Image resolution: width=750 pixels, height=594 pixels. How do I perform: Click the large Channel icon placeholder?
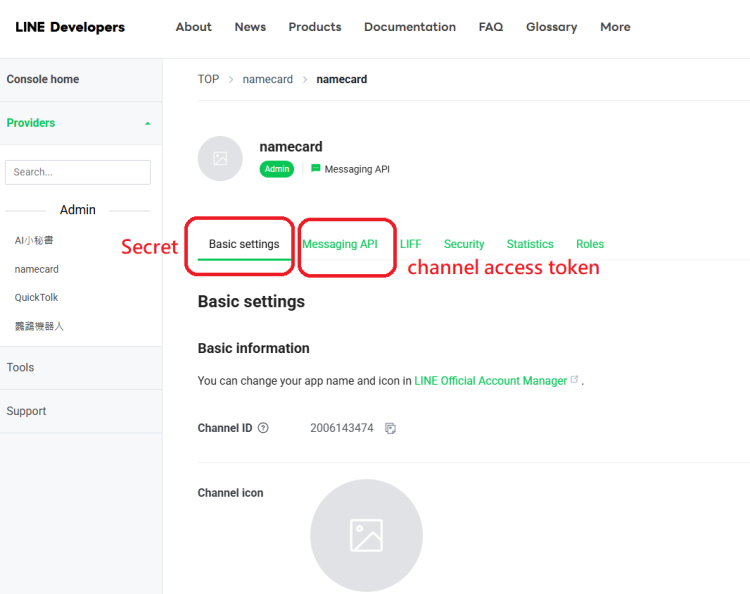[366, 535]
